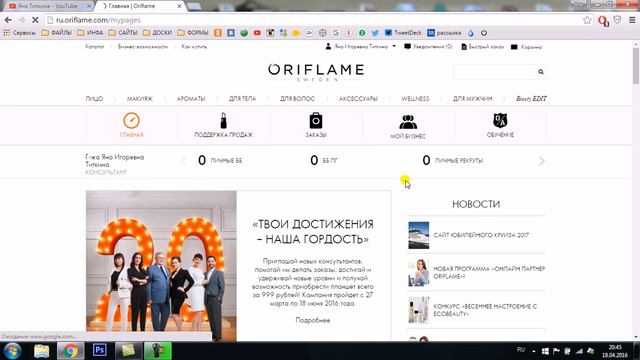
Task: Open the Главная dashboard clock icon
Action: coord(131,121)
